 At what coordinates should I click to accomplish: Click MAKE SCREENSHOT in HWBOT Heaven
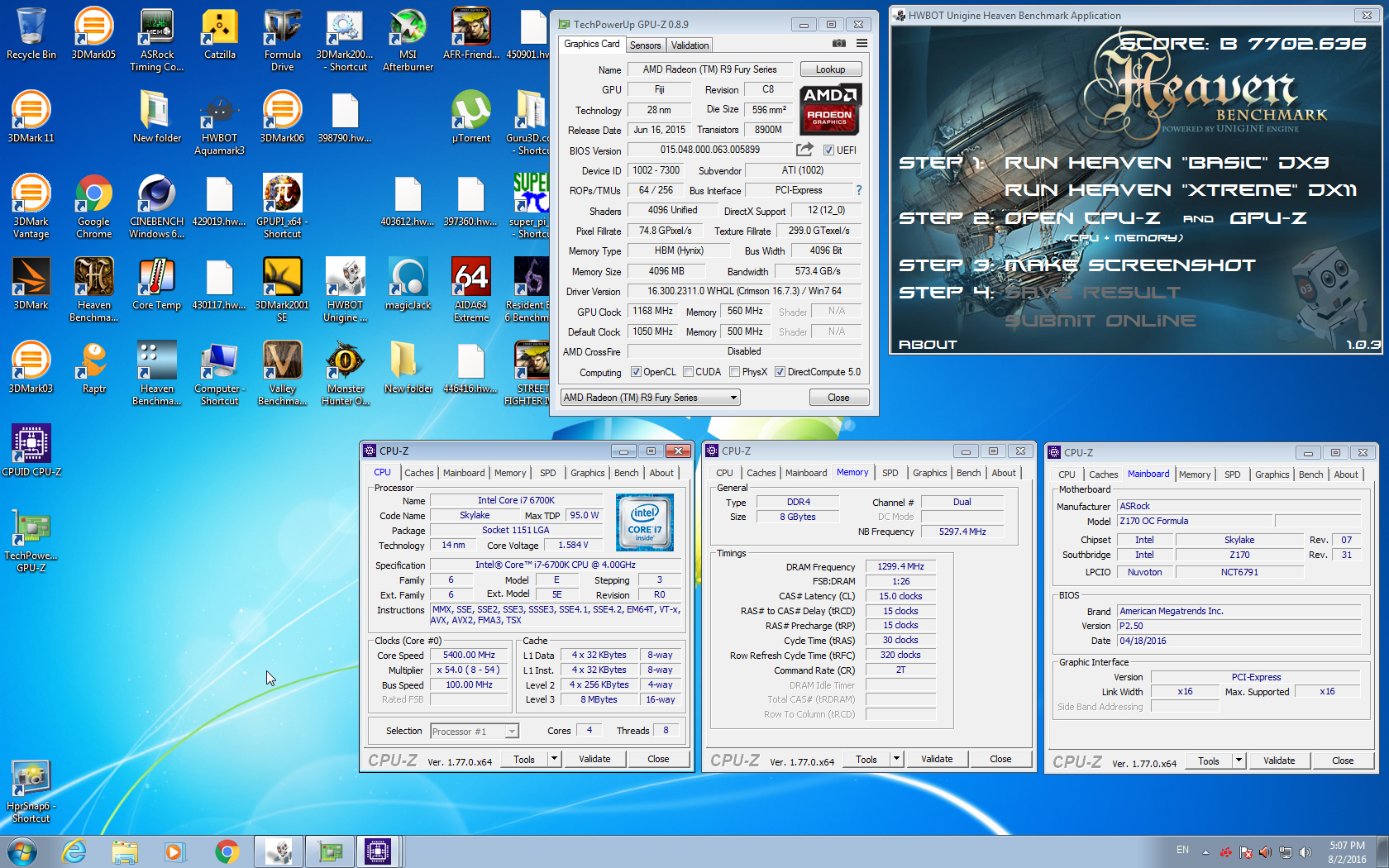tap(1129, 265)
